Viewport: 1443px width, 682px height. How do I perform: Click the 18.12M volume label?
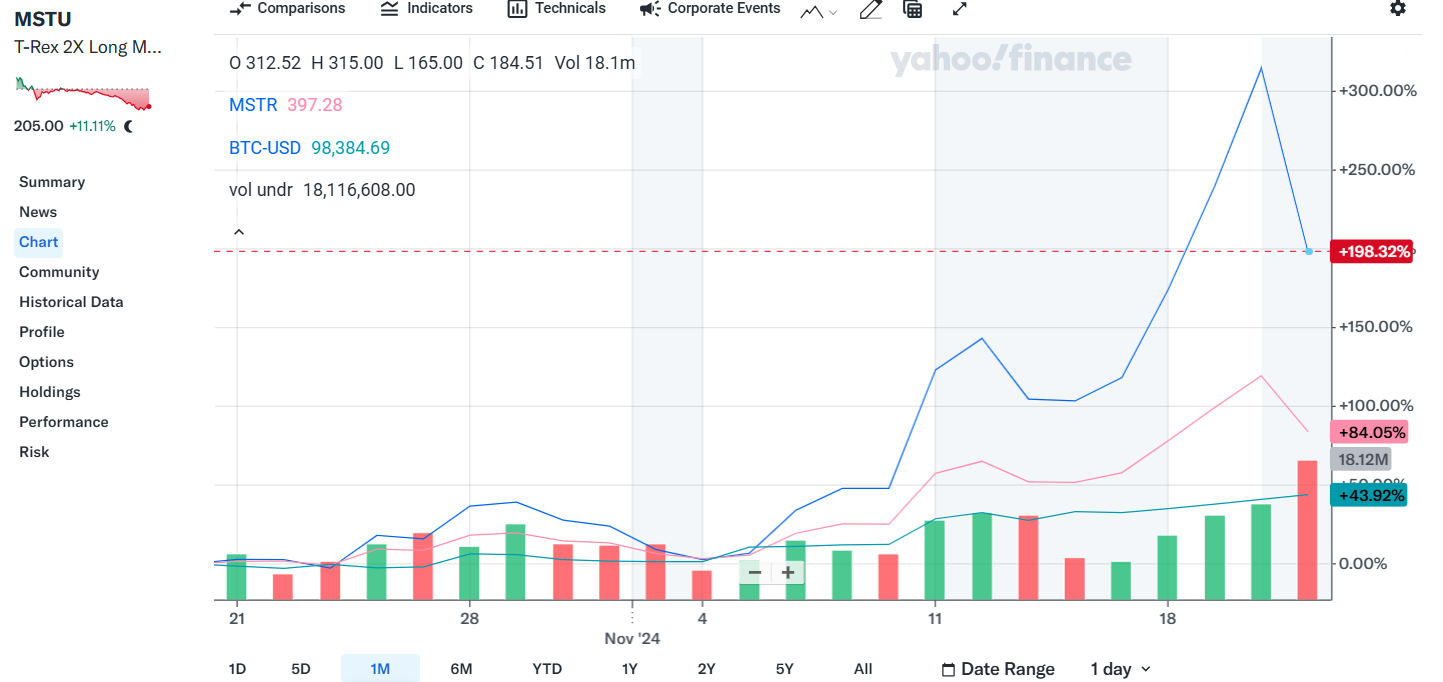pyautogui.click(x=1360, y=459)
